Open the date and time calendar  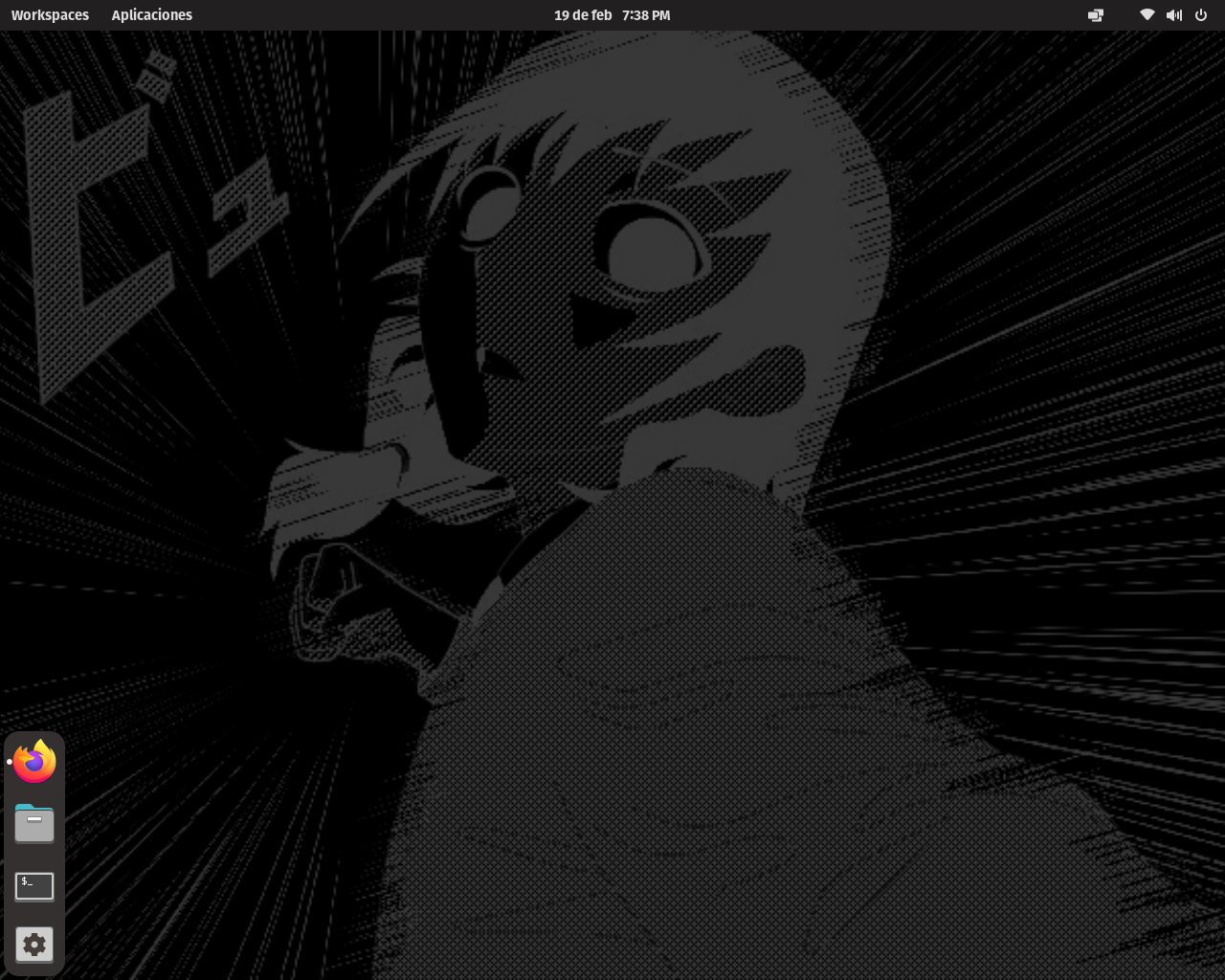tap(612, 15)
